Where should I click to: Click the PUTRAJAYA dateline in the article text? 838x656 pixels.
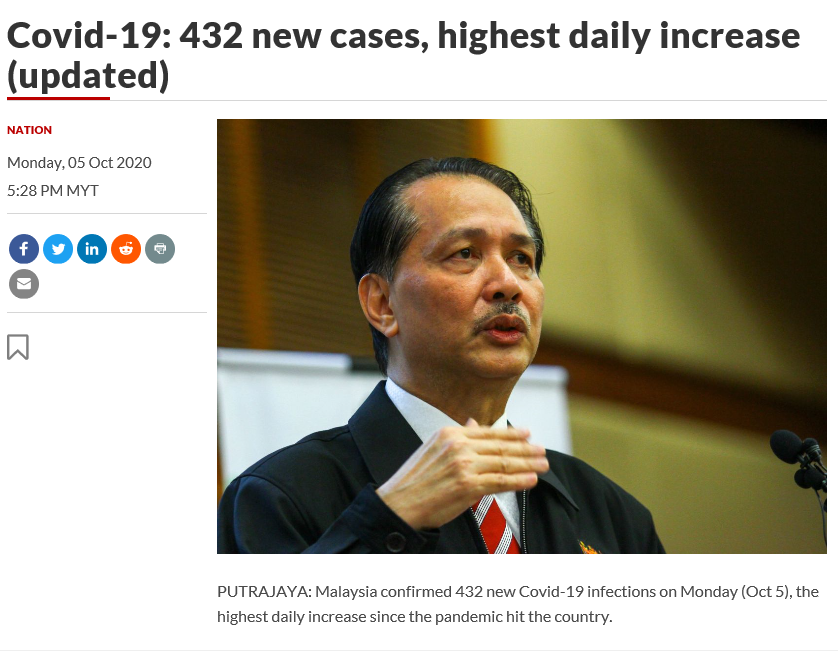coord(264,592)
